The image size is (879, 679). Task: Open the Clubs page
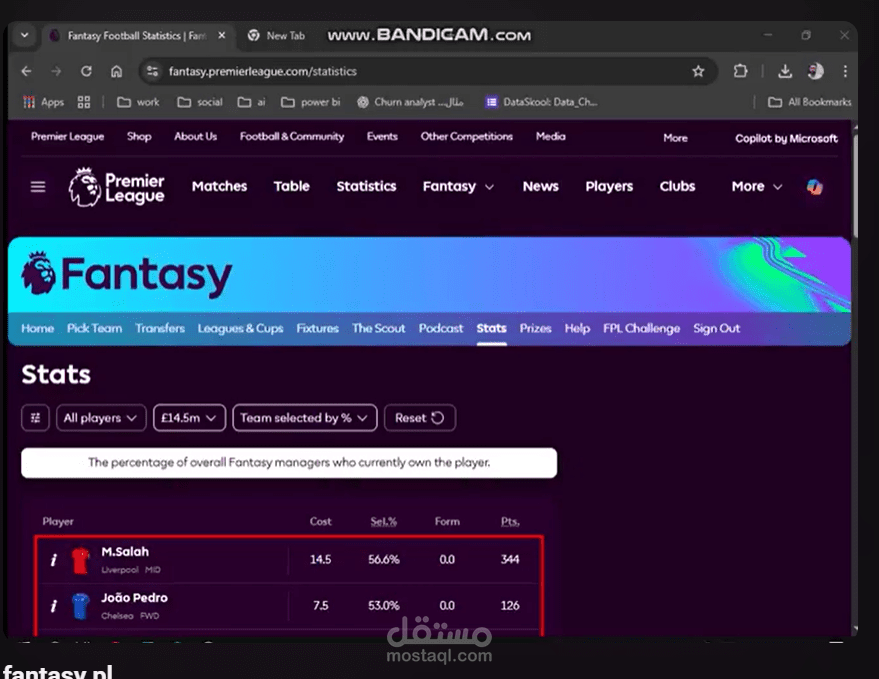677,186
